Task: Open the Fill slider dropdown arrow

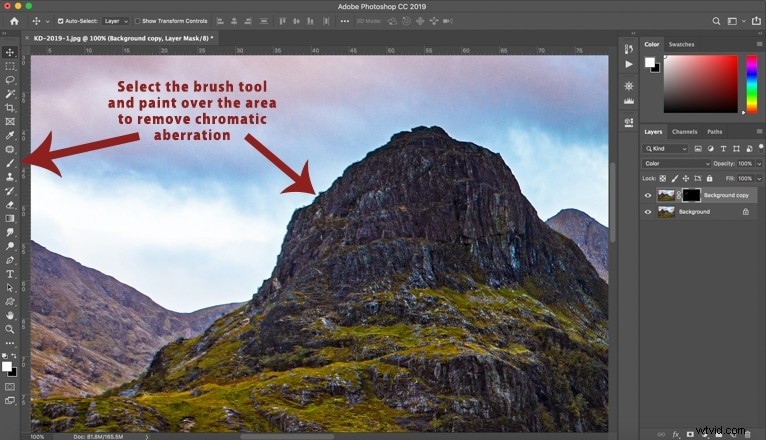Action: tap(759, 179)
